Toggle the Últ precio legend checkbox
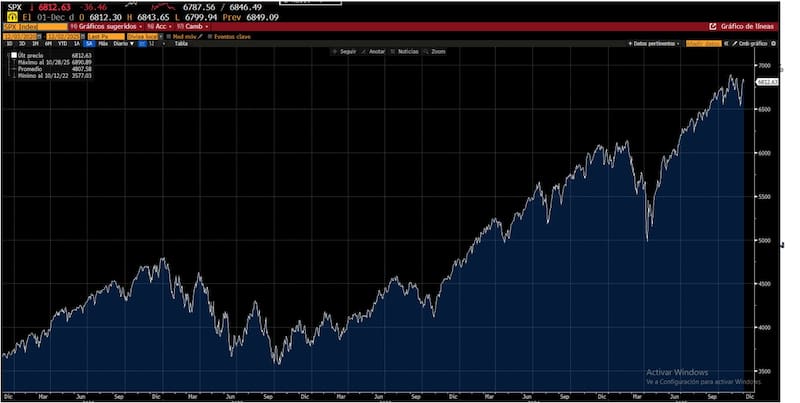Screen dimensions: 800x403 tap(13, 55)
